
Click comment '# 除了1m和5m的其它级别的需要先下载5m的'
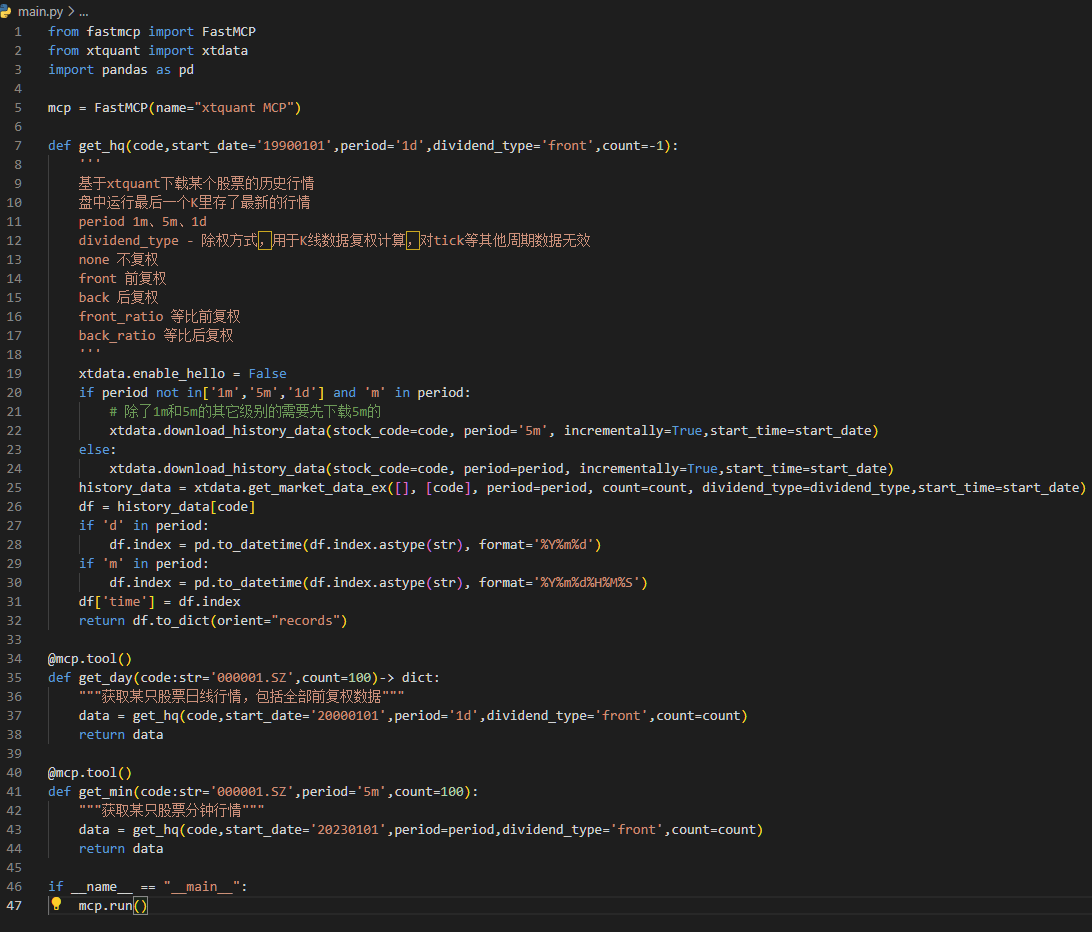pyautogui.click(x=245, y=412)
